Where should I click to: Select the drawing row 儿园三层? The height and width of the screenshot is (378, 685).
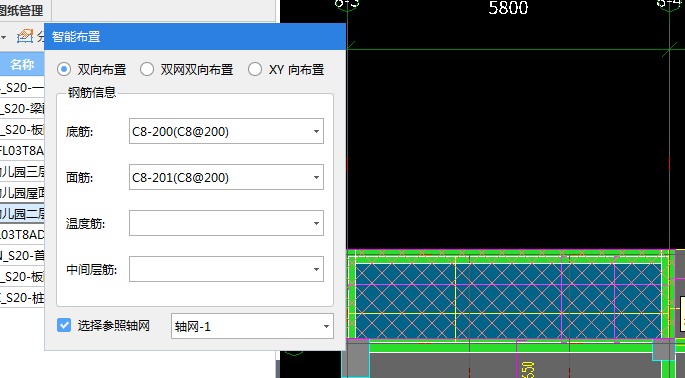click(22, 172)
